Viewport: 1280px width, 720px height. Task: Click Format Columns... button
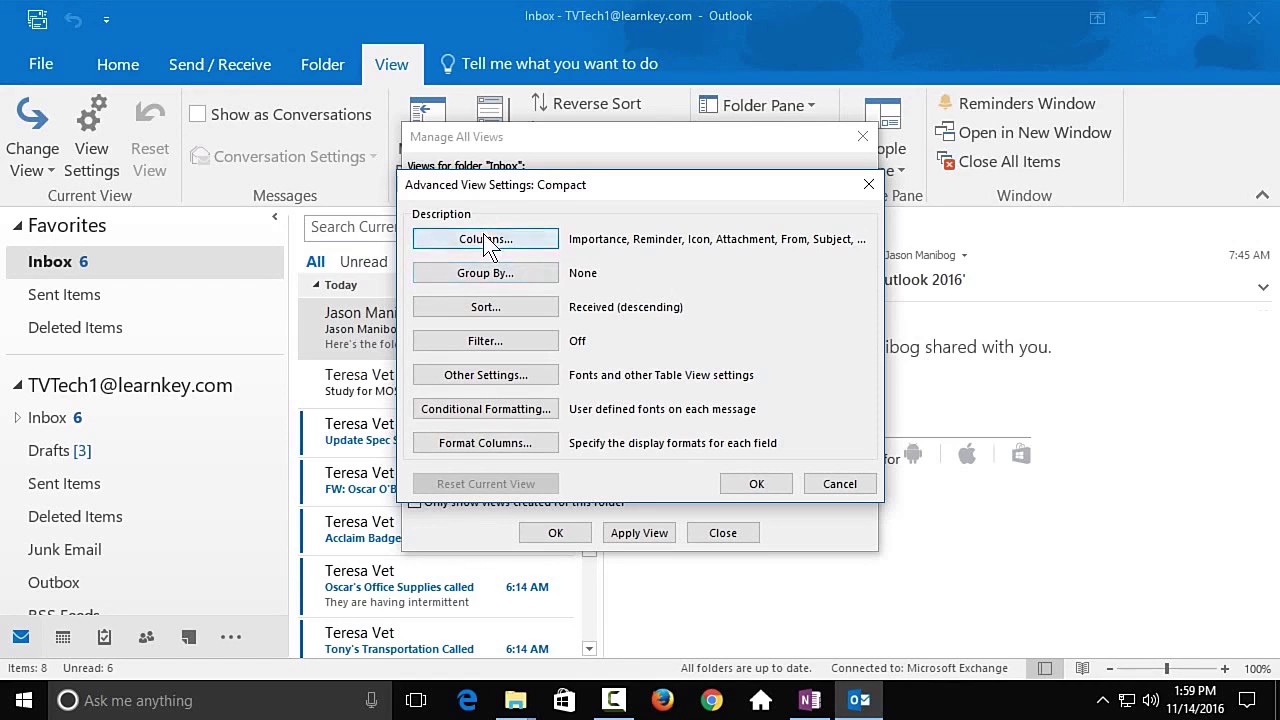[x=485, y=443]
